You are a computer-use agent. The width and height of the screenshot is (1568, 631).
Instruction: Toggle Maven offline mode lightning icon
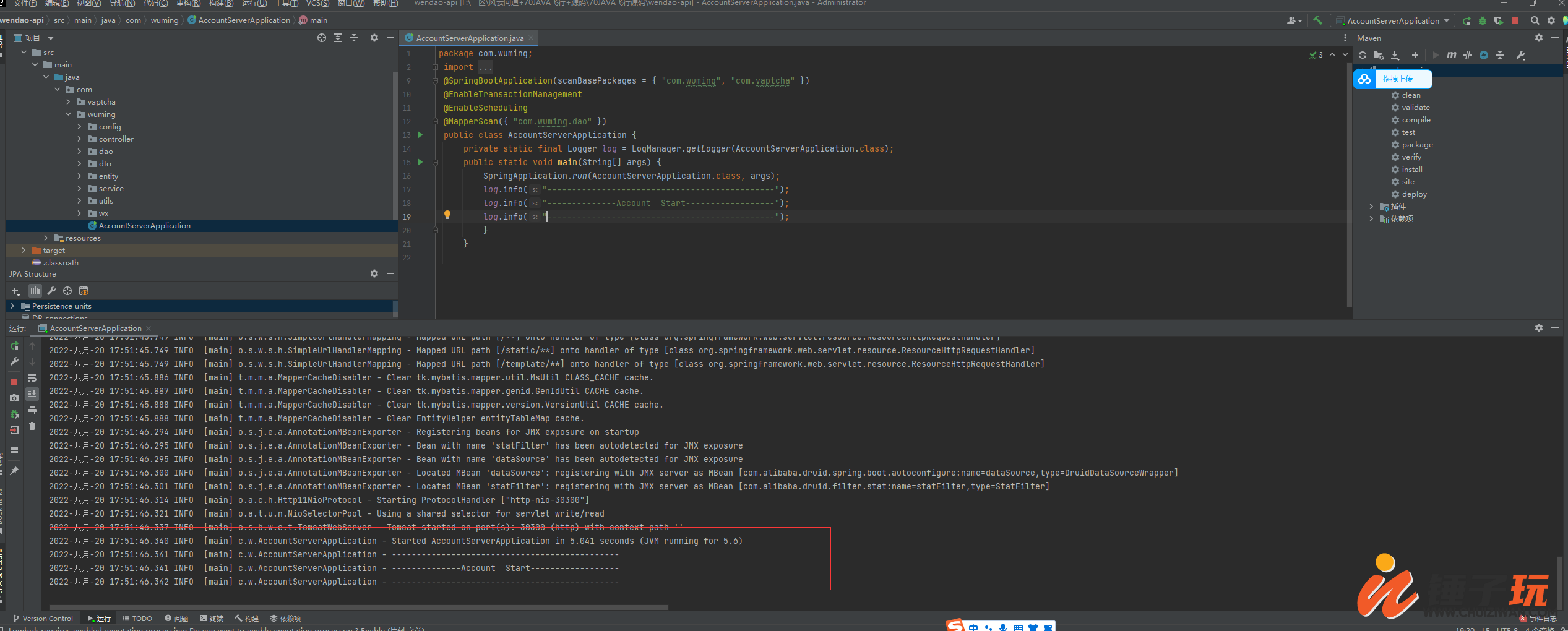[1484, 55]
